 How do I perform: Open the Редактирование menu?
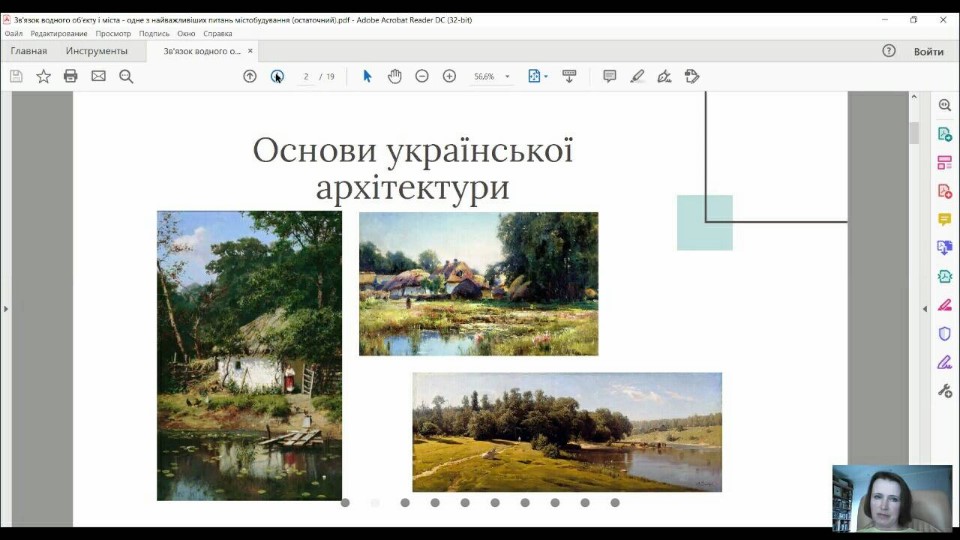tap(59, 34)
